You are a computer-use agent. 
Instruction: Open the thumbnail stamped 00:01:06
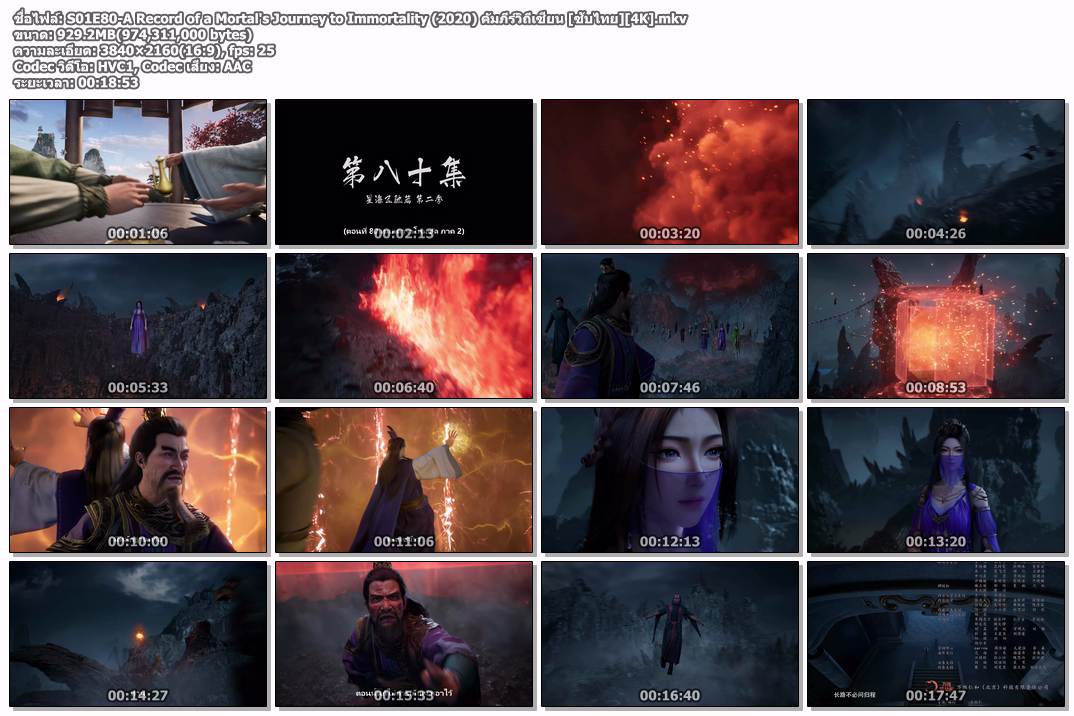pyautogui.click(x=138, y=172)
